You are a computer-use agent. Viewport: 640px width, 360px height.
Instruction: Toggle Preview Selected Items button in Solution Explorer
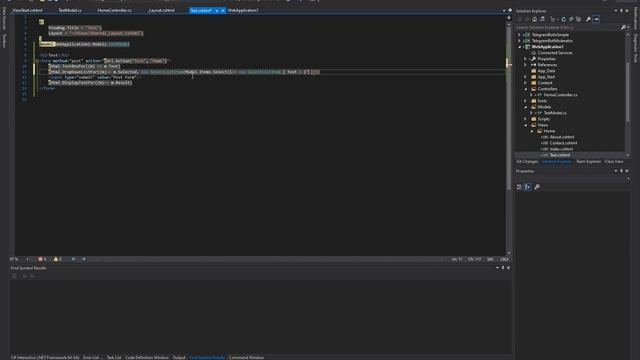tap(596, 19)
